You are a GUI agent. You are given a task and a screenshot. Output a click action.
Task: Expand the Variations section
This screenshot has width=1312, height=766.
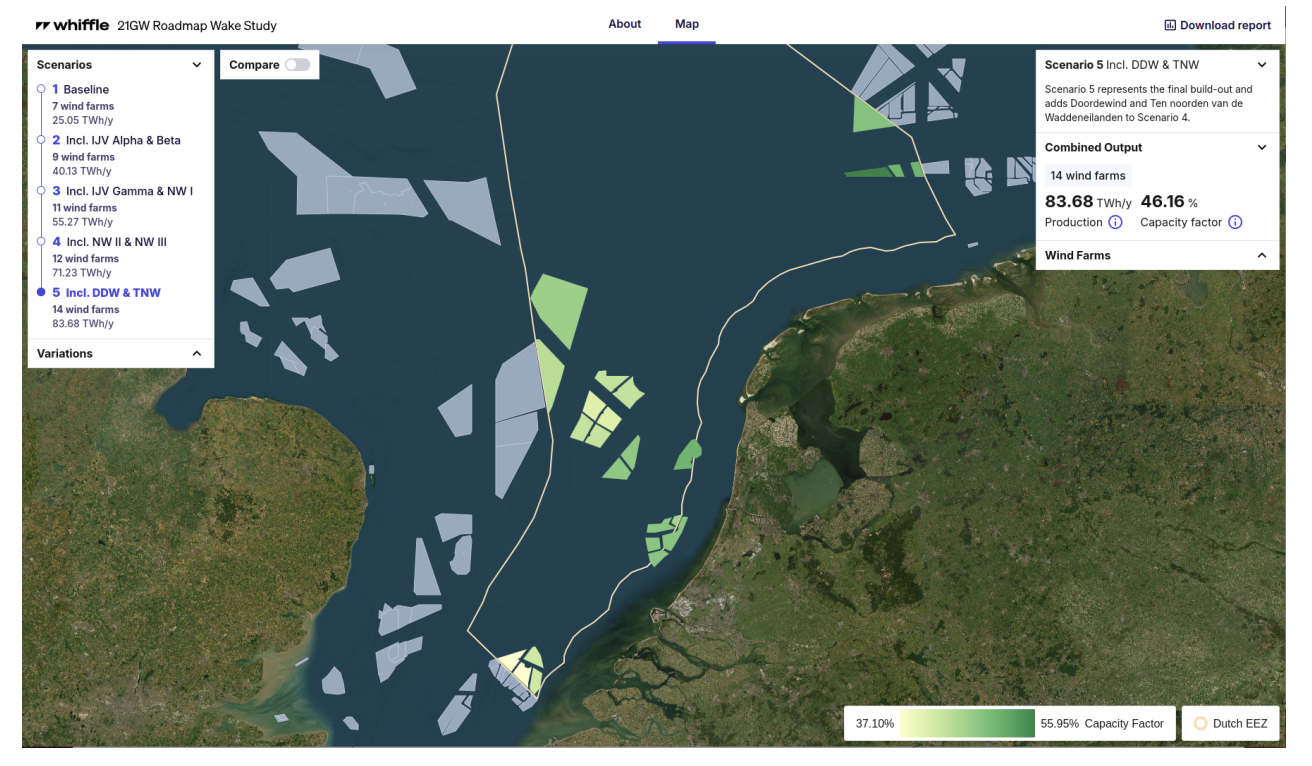[x=196, y=353]
